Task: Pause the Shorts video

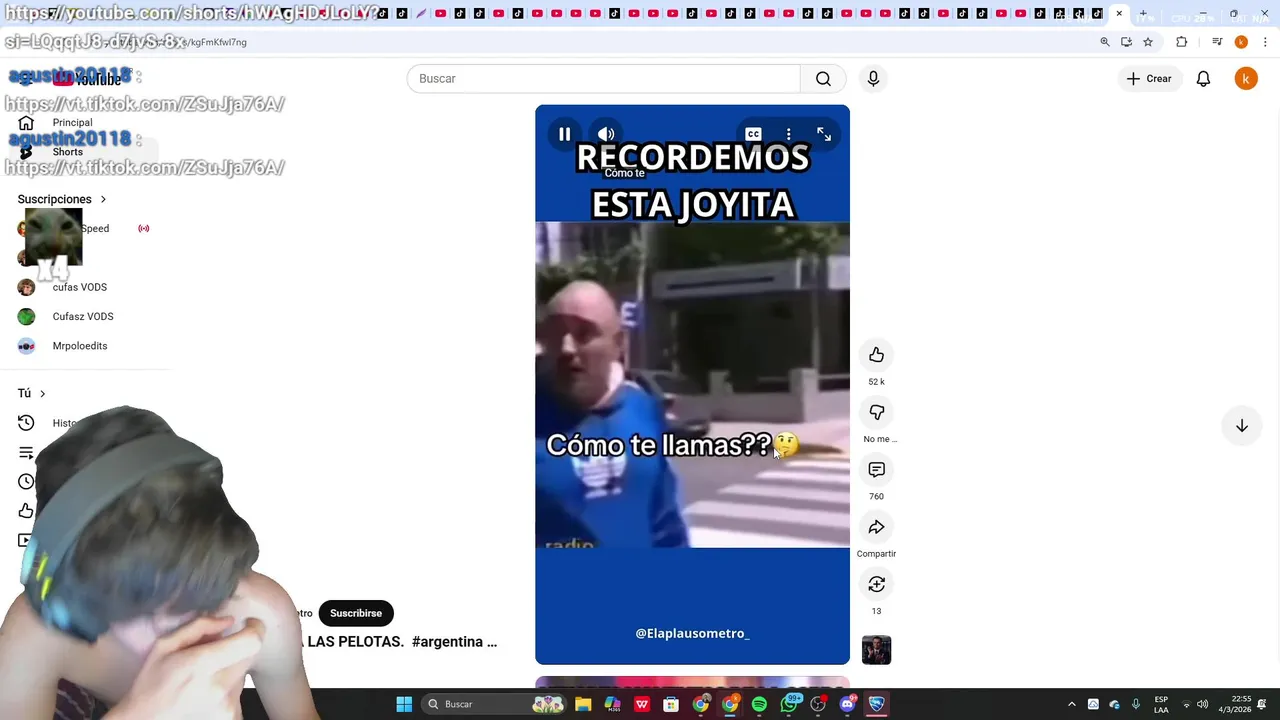Action: coord(565,134)
